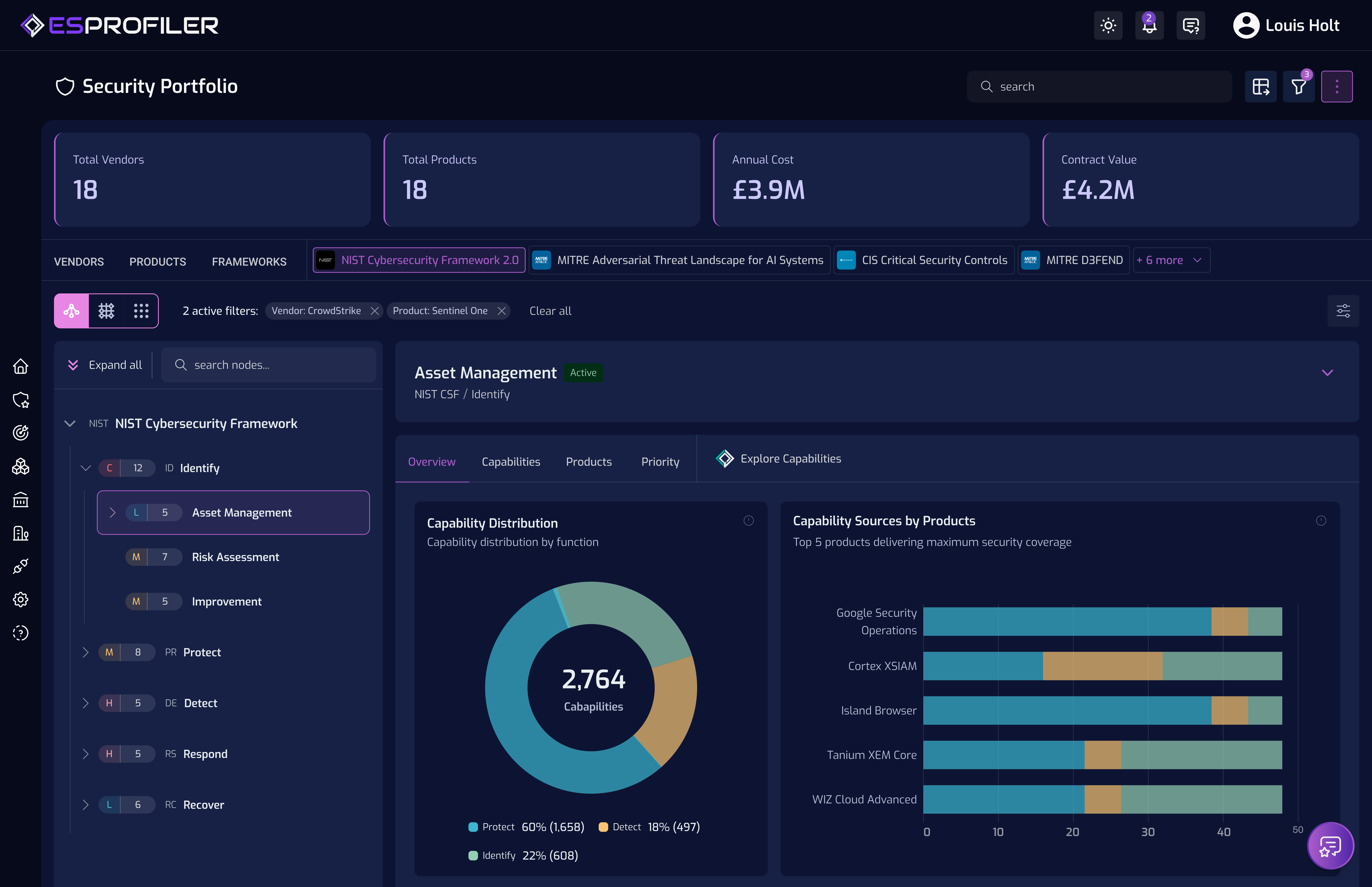Click the ESPROFILER logo
The height and width of the screenshot is (887, 1372).
[119, 25]
